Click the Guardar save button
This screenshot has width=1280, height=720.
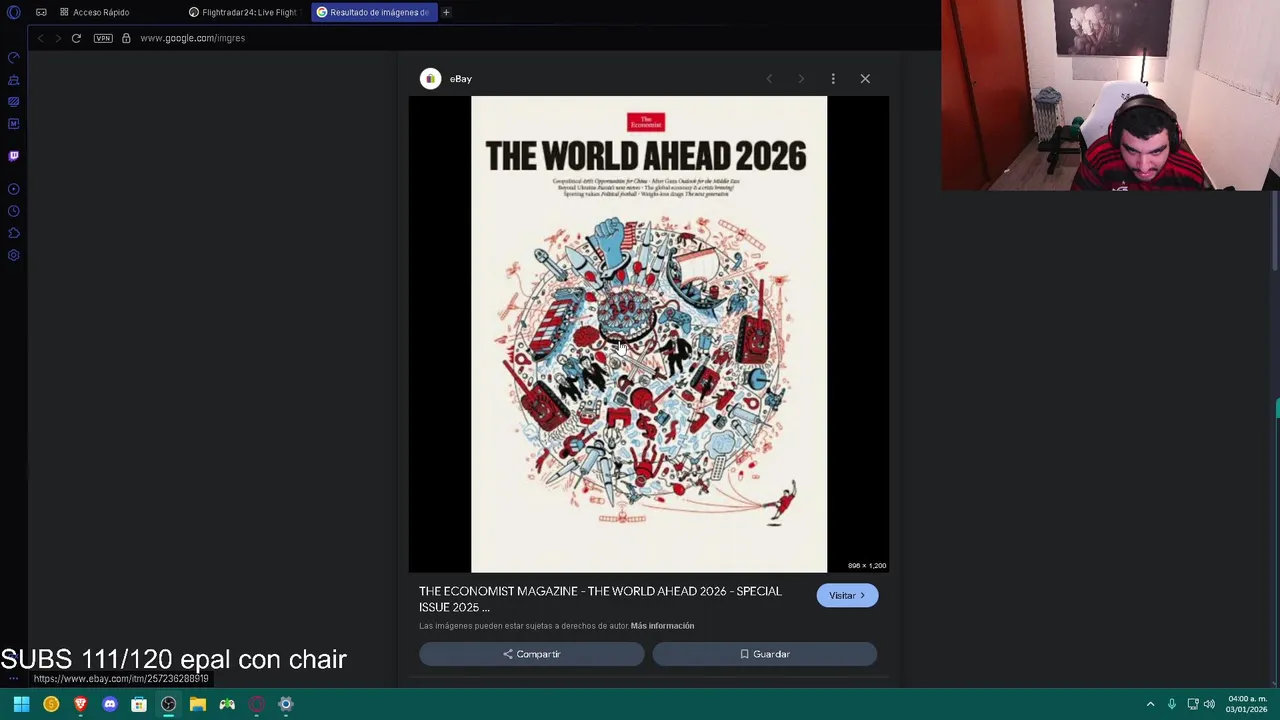click(x=765, y=654)
